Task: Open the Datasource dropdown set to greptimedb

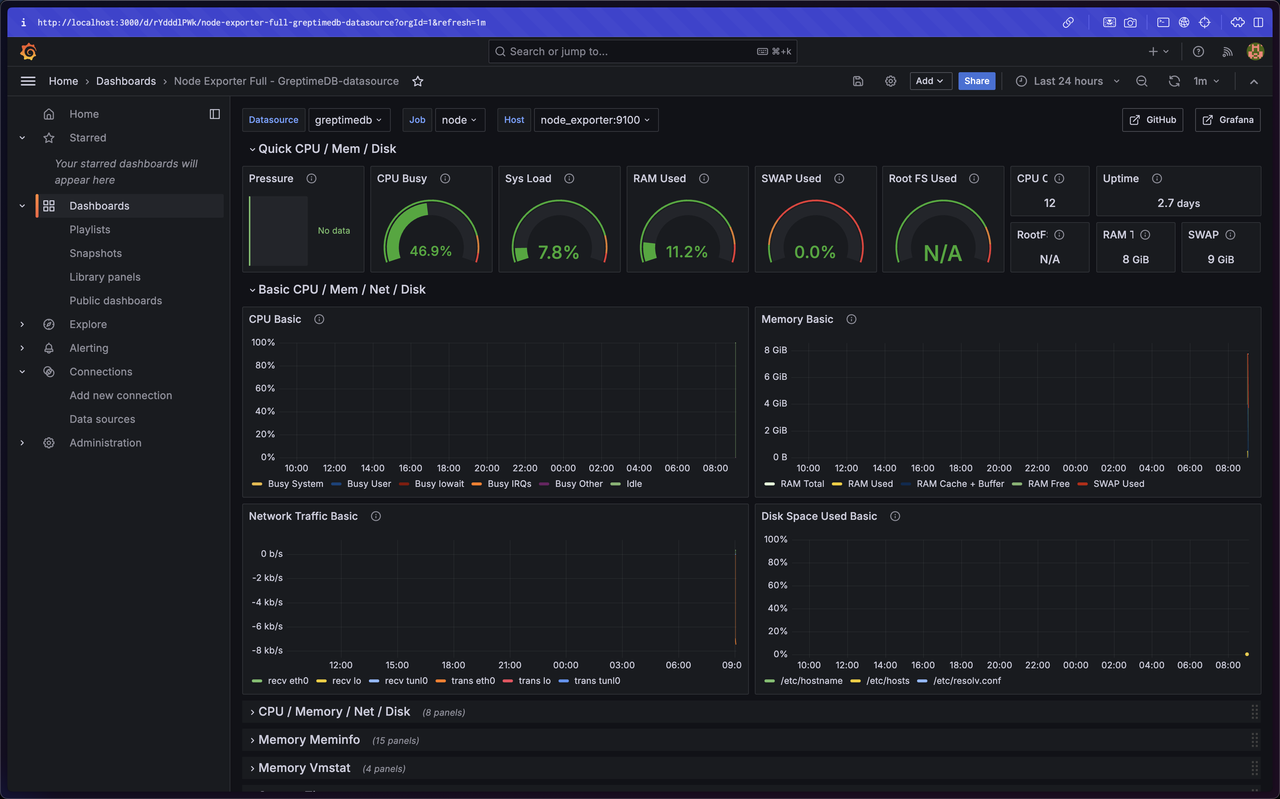Action: click(349, 119)
